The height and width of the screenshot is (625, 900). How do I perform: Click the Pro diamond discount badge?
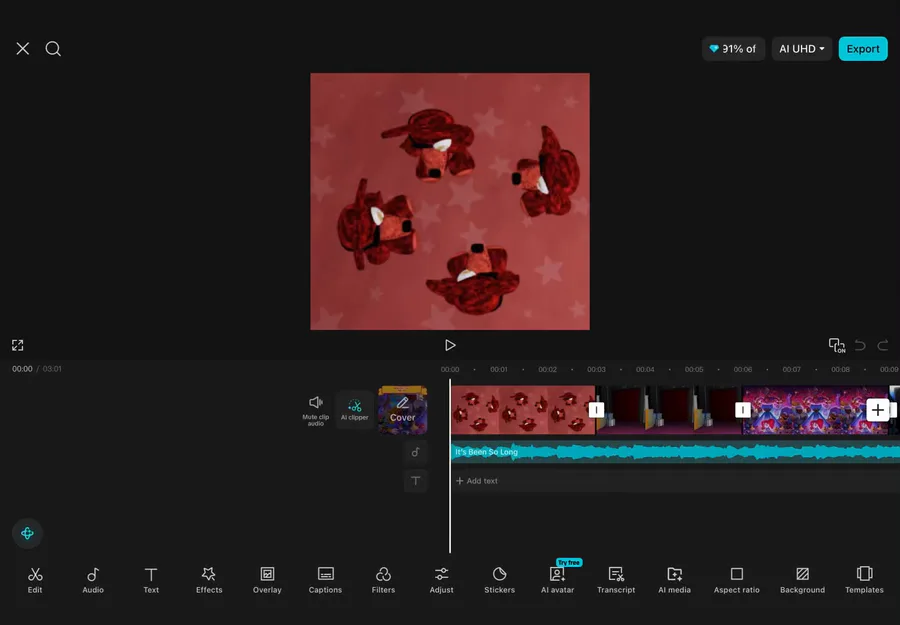click(x=733, y=49)
